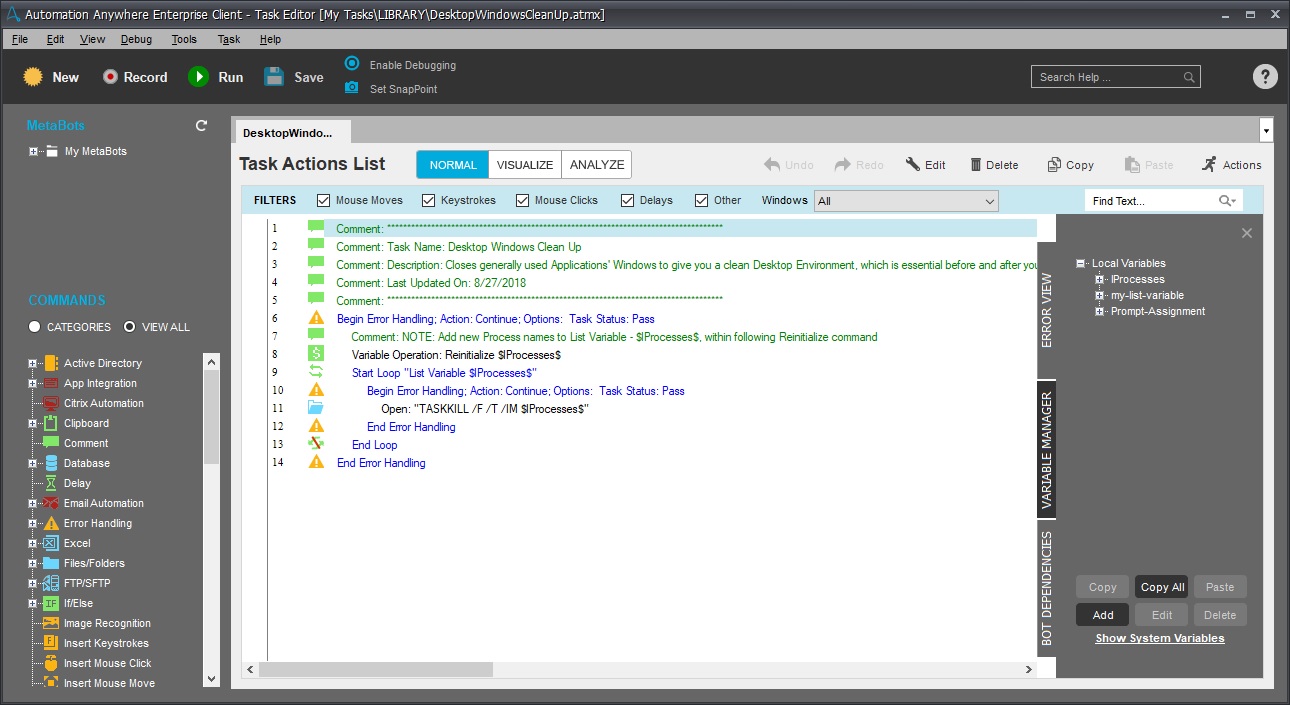Select the Error Handling warning icon command

click(52, 523)
